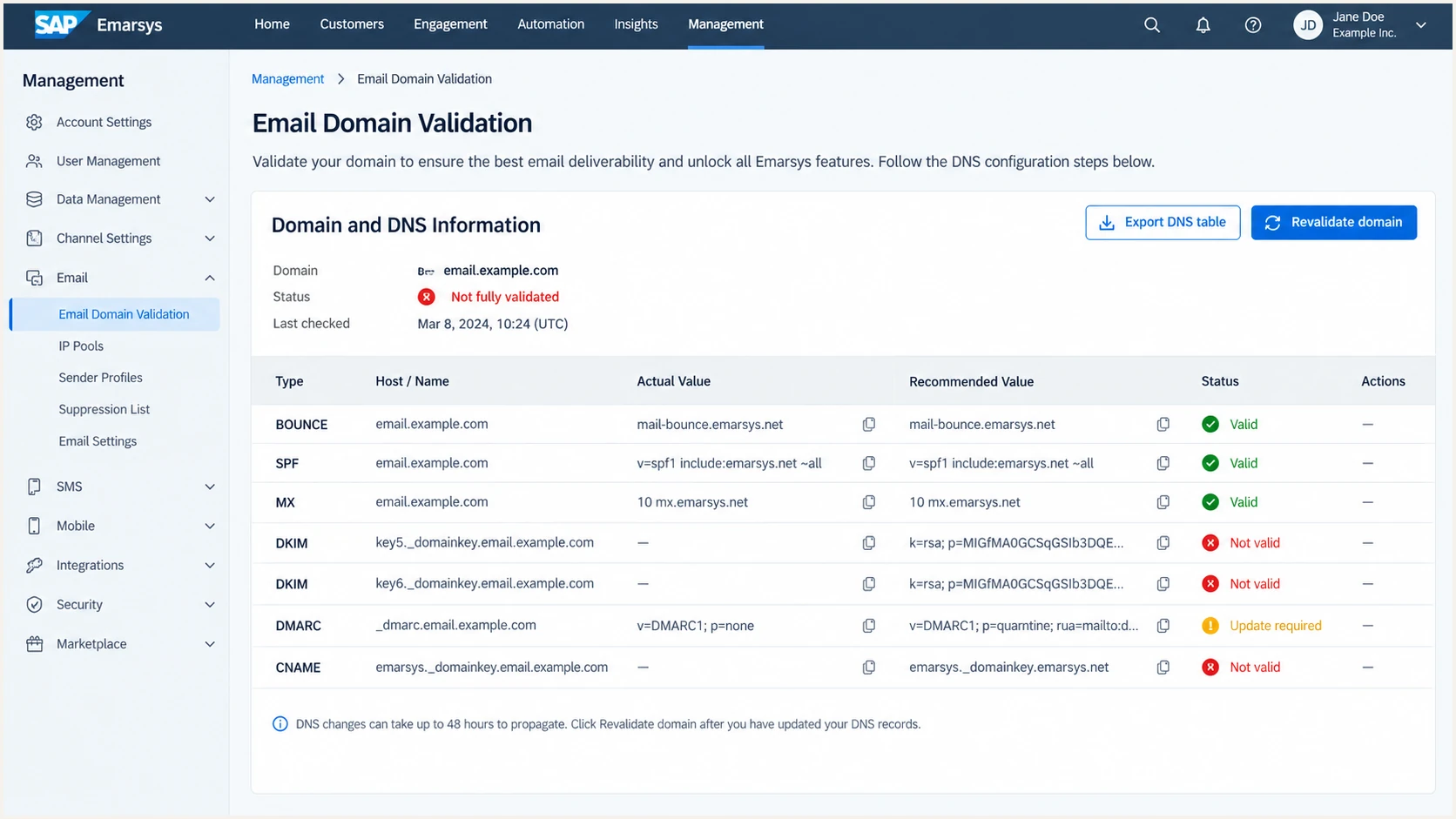
Task: Open the Insights tab
Action: pyautogui.click(x=636, y=24)
